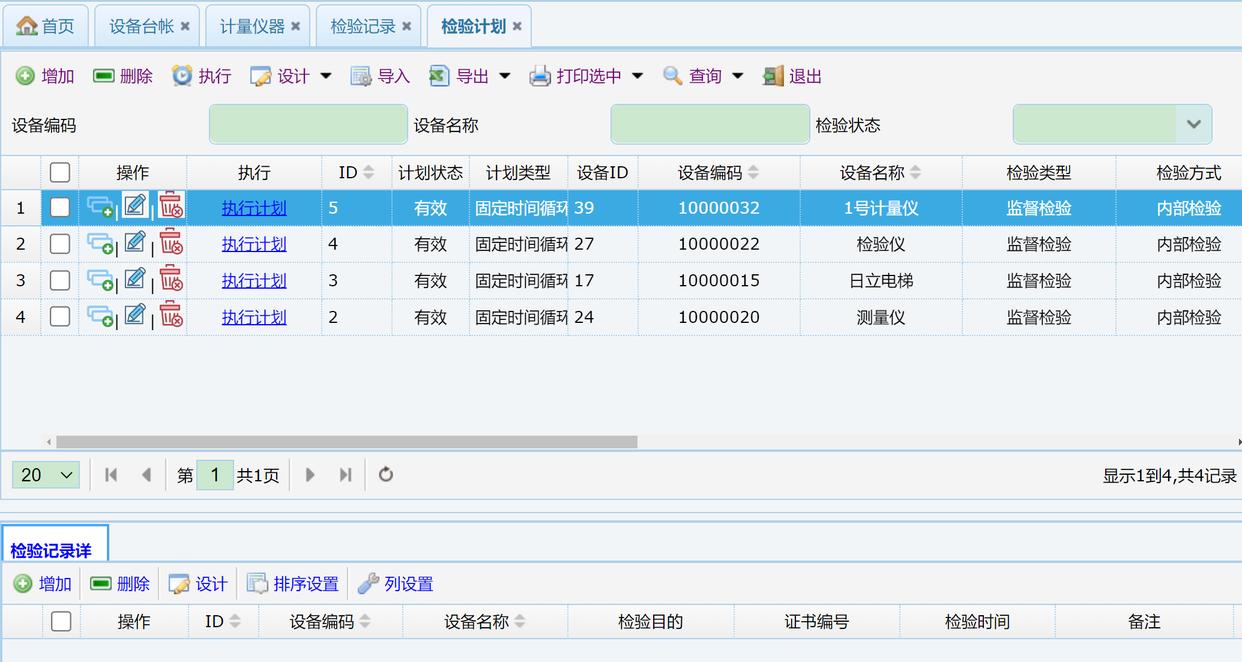This screenshot has width=1242, height=662.
Task: Open the 检验记录 tab
Action: pyautogui.click(x=362, y=26)
